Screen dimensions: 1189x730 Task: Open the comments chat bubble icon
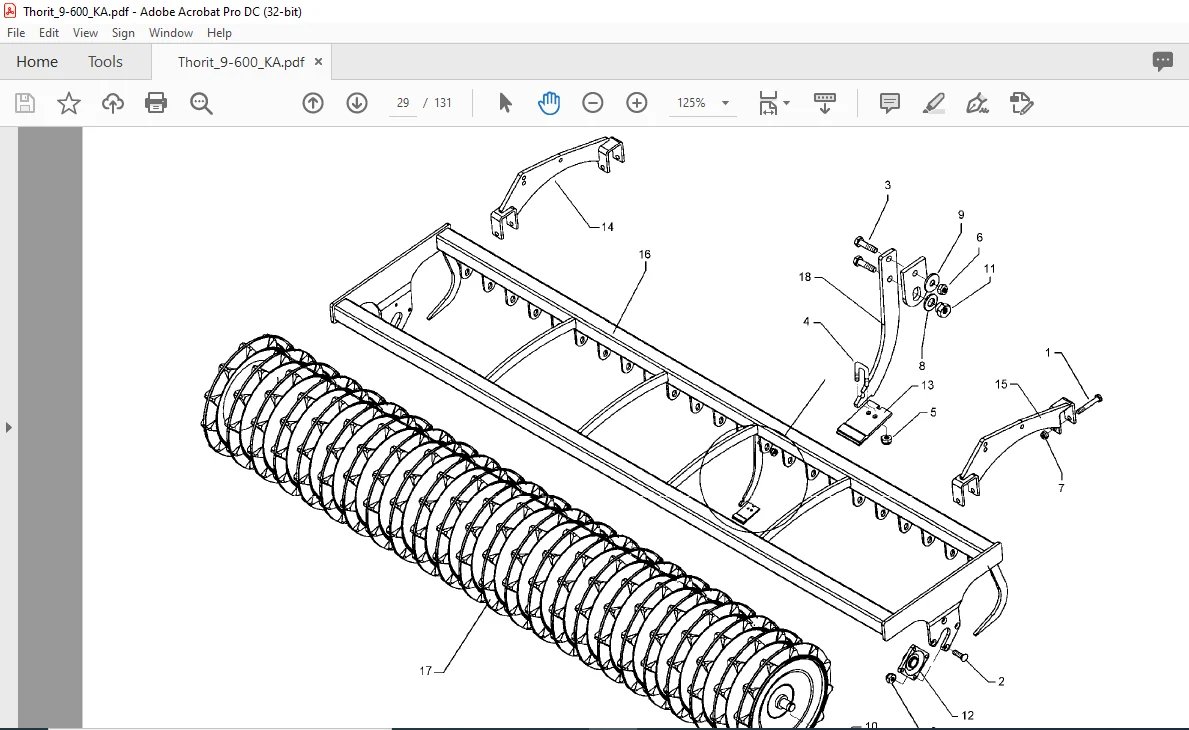pyautogui.click(x=1162, y=61)
